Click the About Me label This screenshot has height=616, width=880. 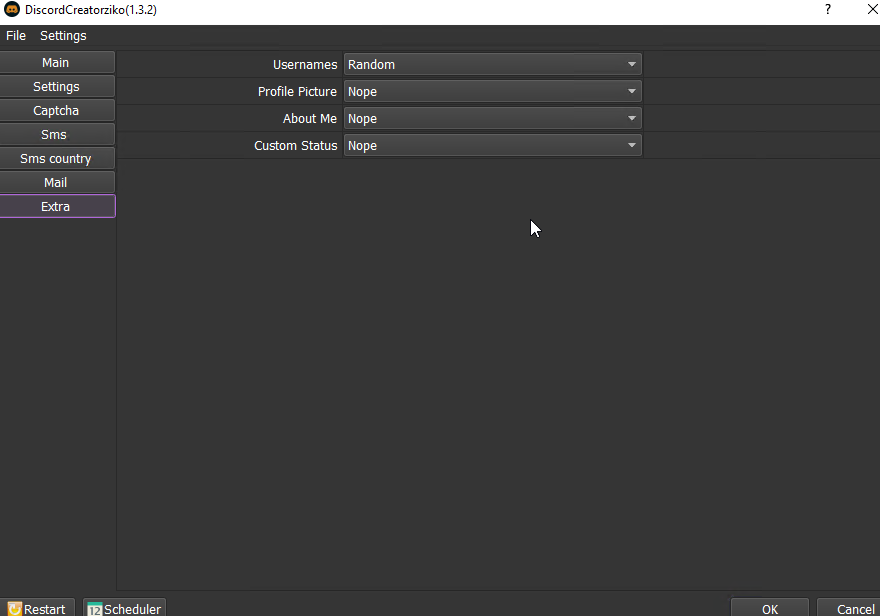point(309,118)
